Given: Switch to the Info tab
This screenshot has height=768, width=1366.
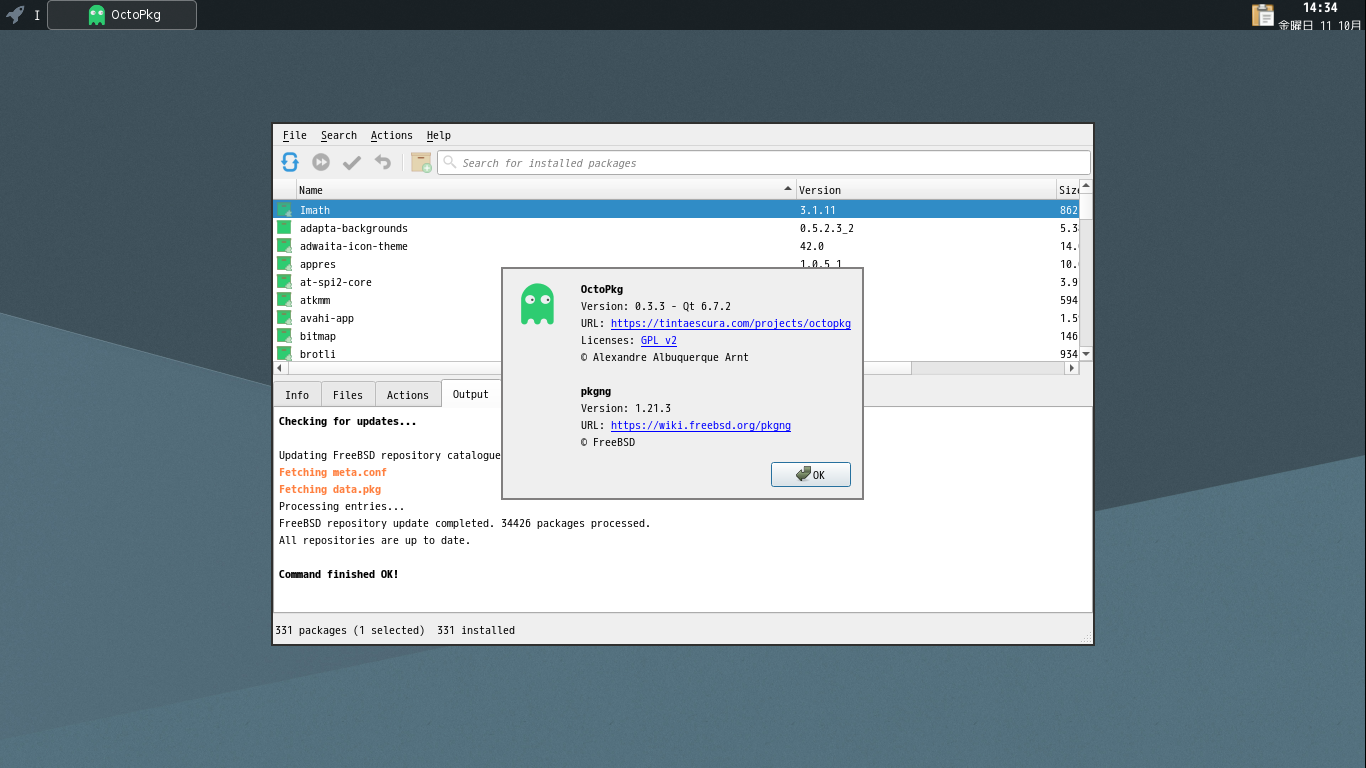Looking at the screenshot, I should pyautogui.click(x=297, y=395).
